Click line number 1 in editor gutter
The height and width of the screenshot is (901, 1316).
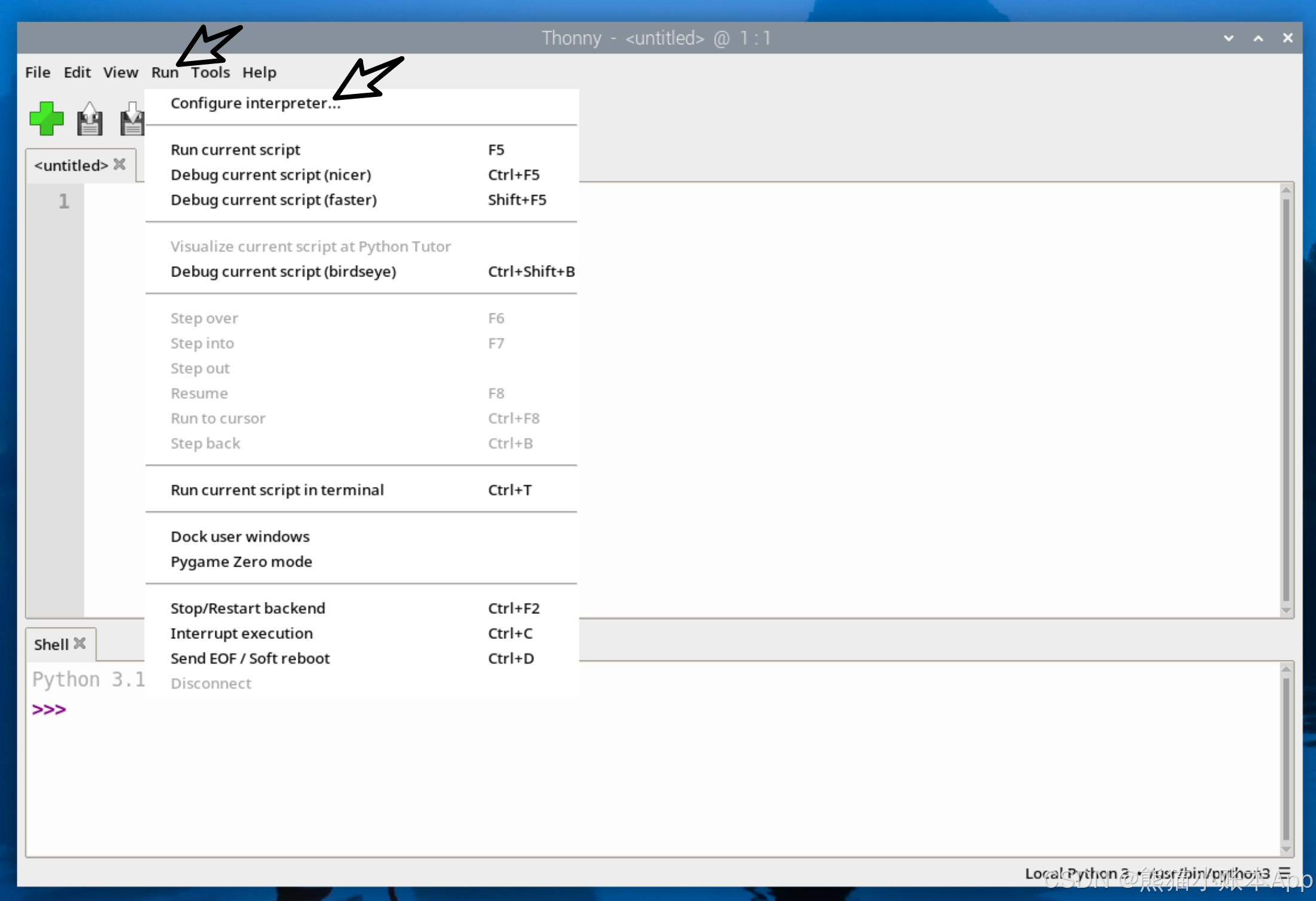(63, 201)
